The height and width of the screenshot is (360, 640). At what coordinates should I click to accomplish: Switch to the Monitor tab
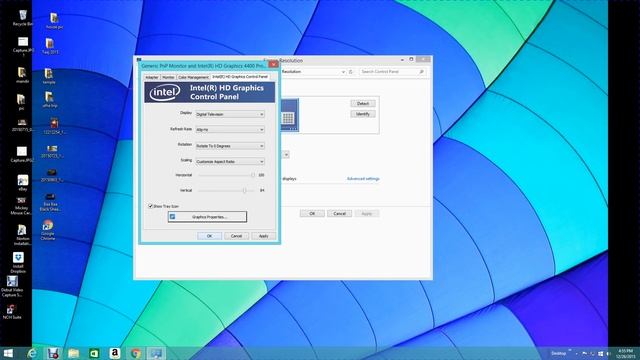[x=168, y=77]
